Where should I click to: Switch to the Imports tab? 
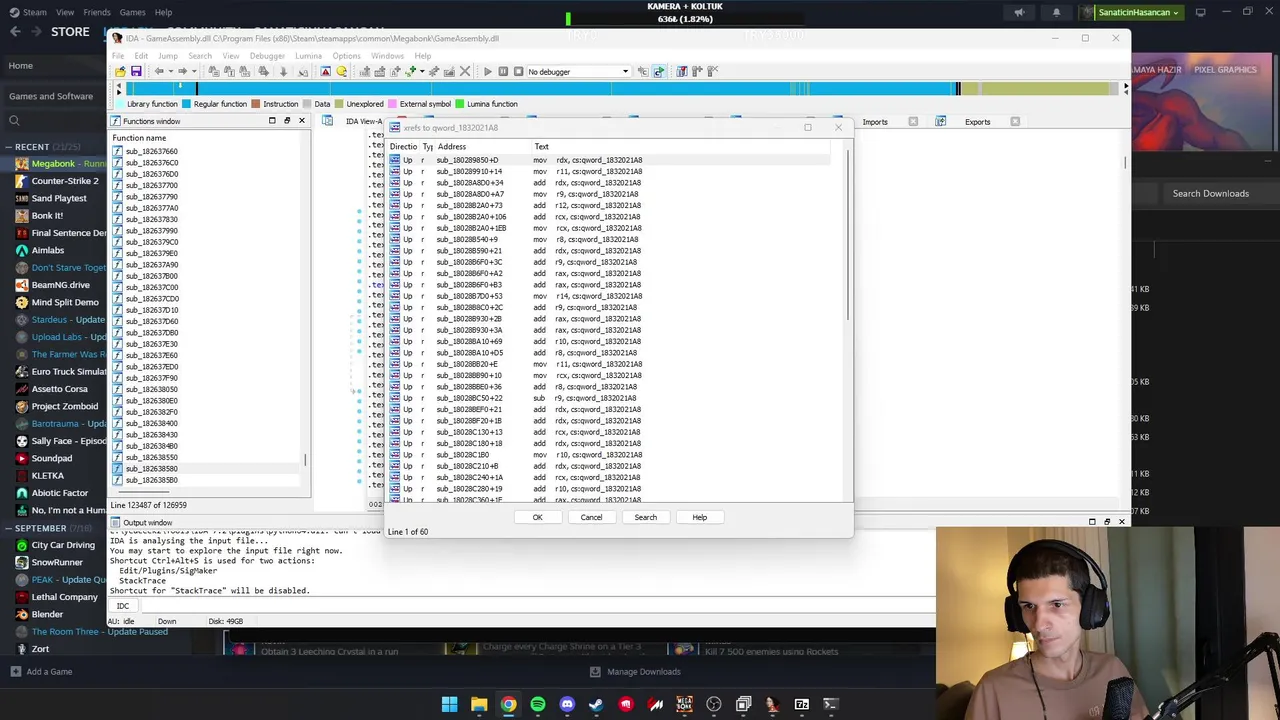pos(875,122)
